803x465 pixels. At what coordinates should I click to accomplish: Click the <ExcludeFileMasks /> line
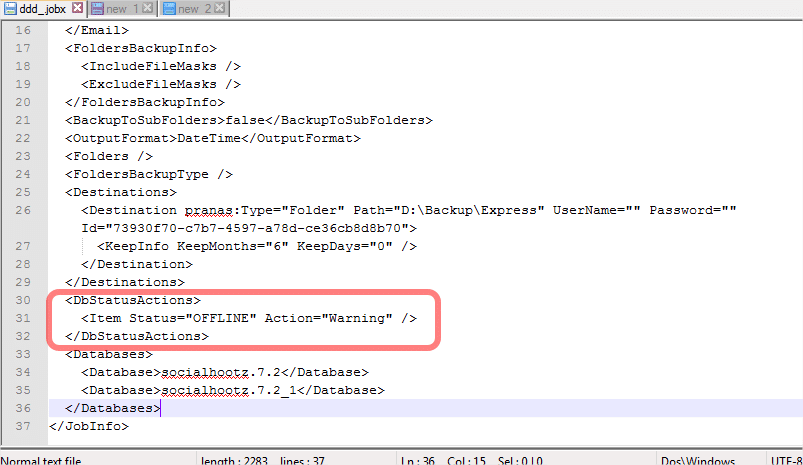161,84
